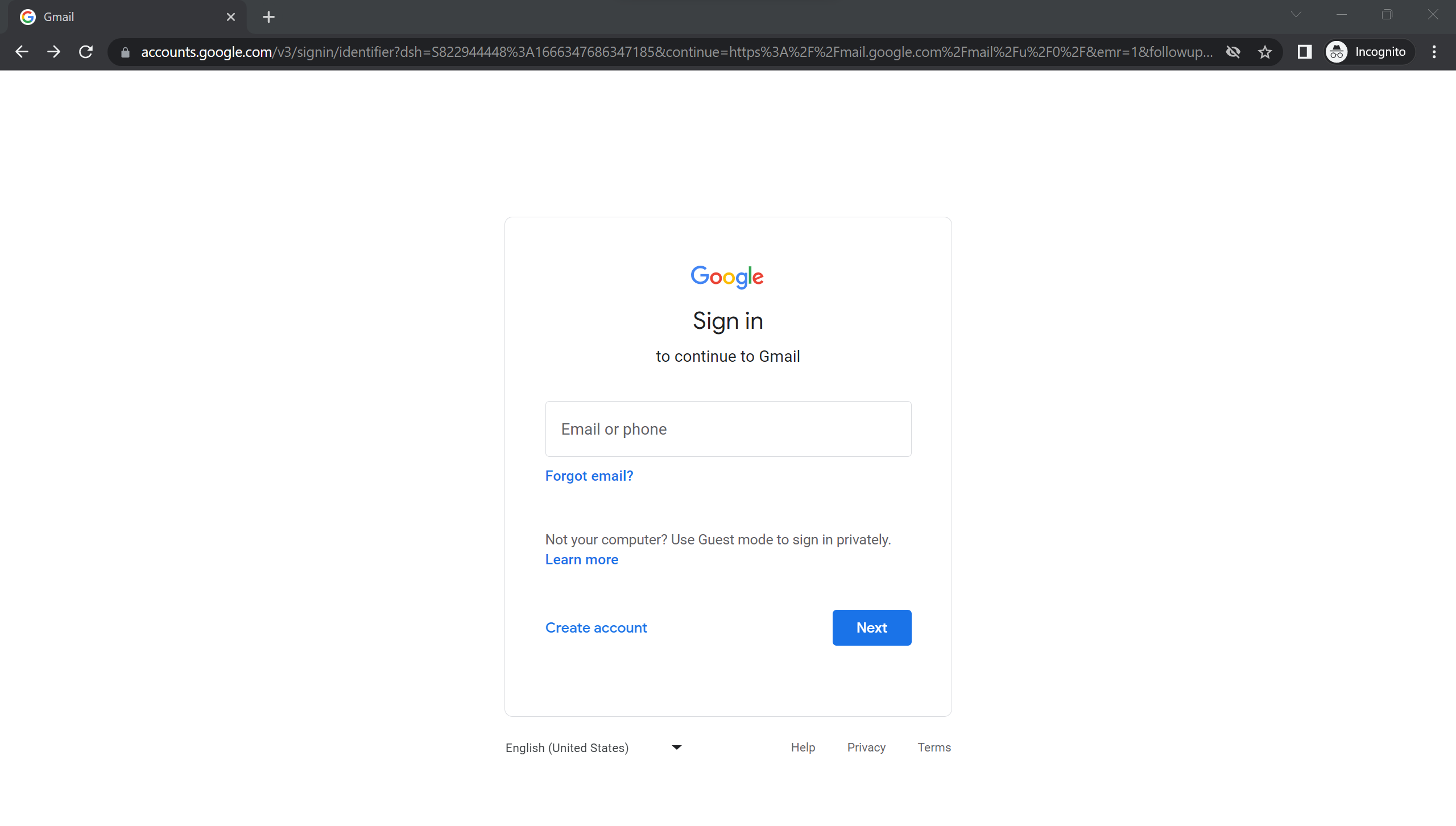This screenshot has height=826, width=1456.
Task: Open Chrome's three-dot menu
Action: [1434, 52]
